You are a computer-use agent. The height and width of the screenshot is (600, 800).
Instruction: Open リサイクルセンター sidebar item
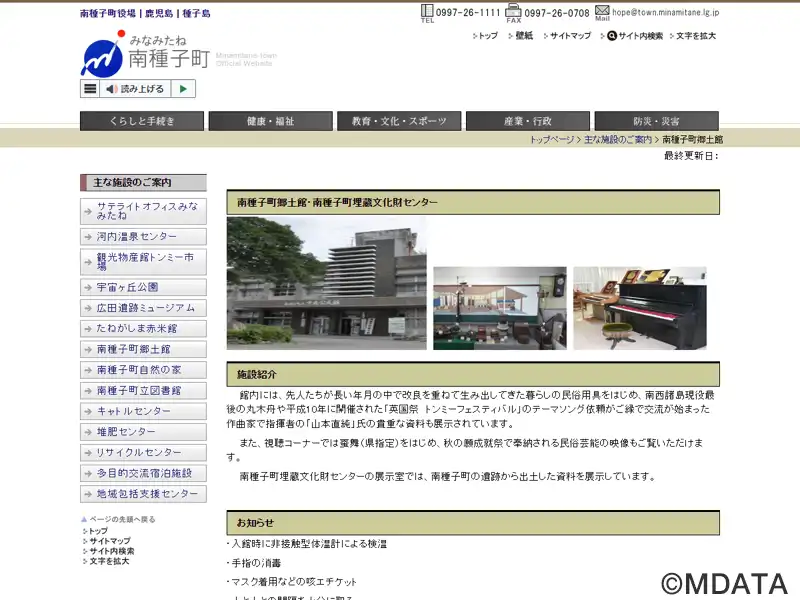pyautogui.click(x=143, y=453)
